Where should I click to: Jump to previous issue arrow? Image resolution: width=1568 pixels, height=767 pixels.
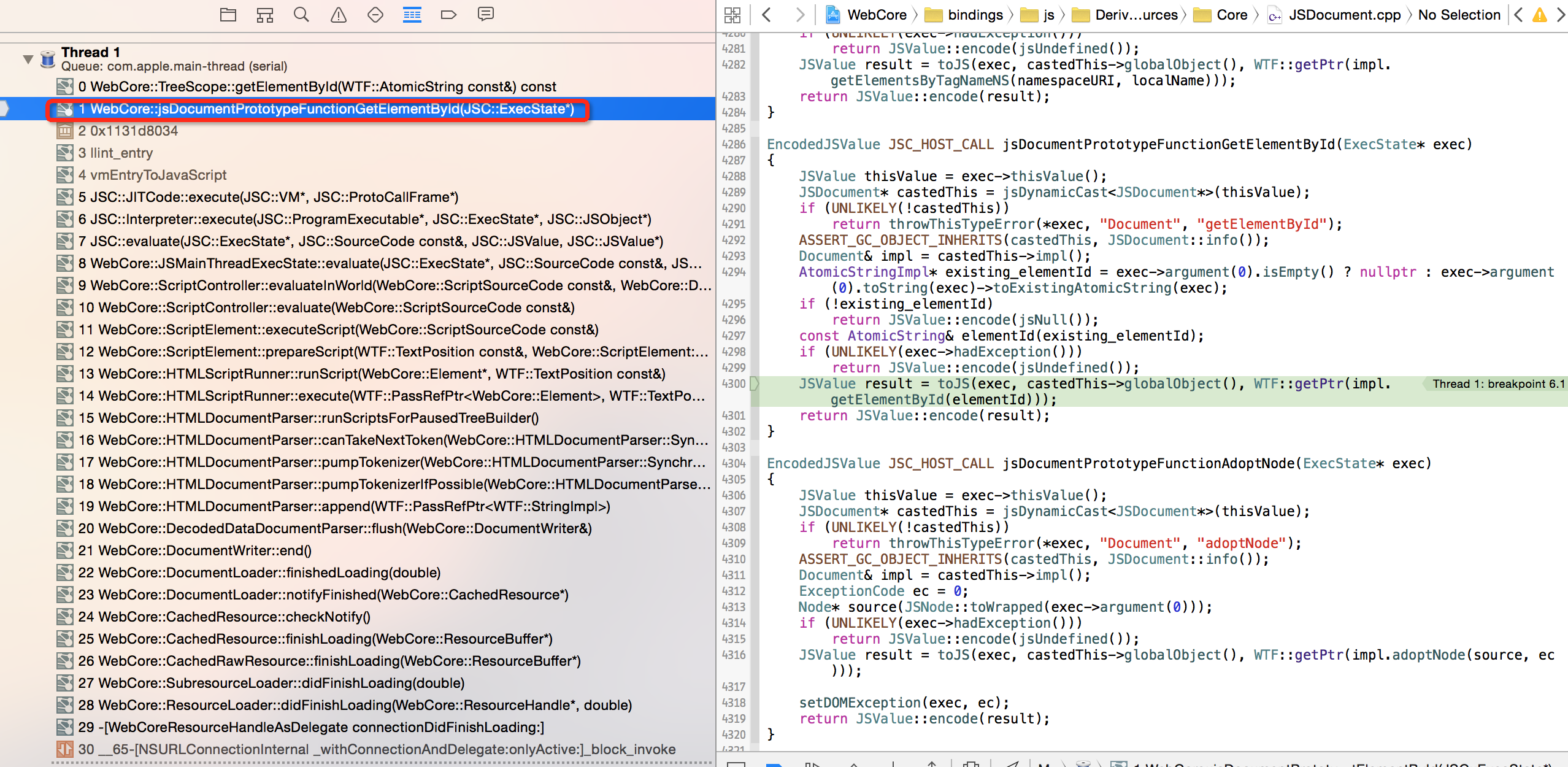point(1518,15)
